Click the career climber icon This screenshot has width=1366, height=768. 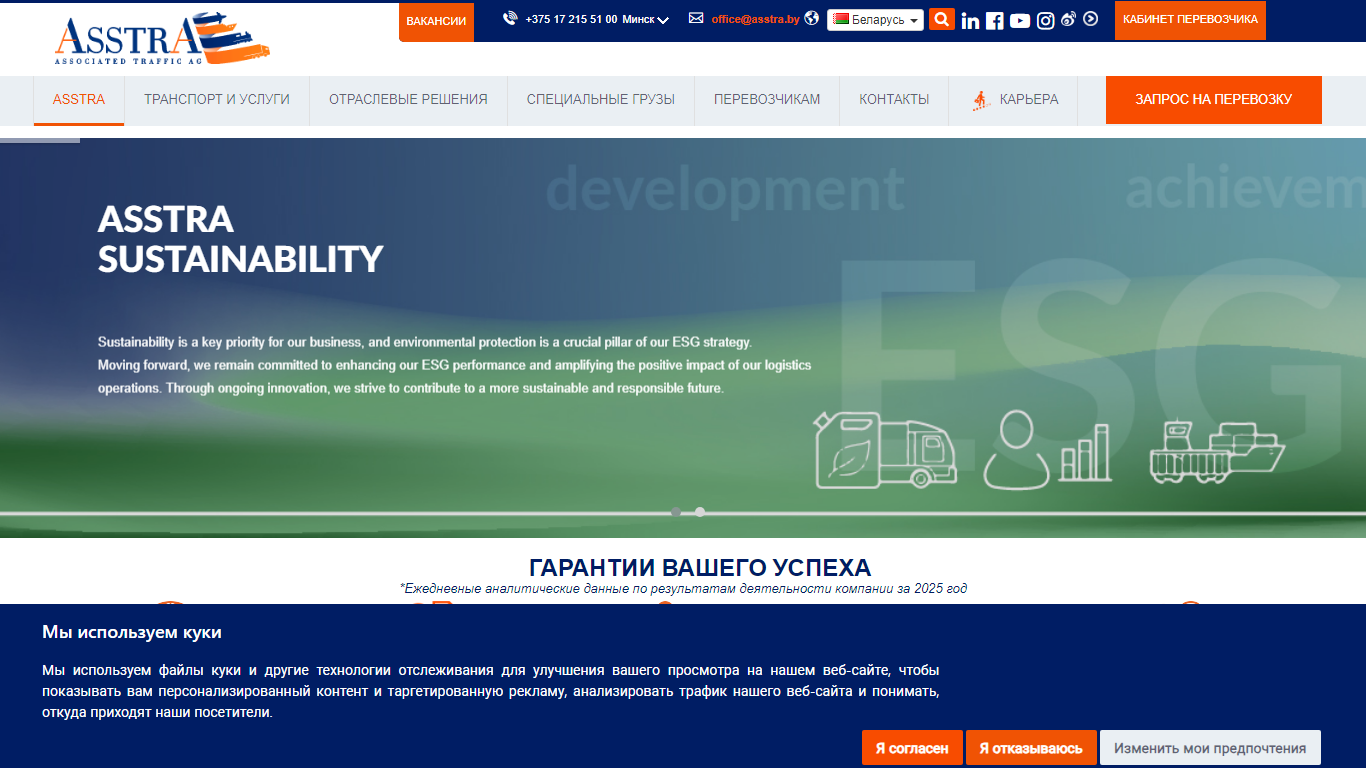pyautogui.click(x=981, y=100)
